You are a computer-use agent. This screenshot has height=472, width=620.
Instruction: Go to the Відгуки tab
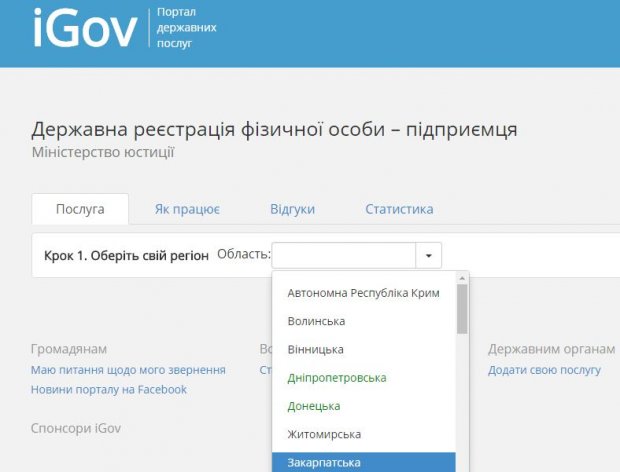292,209
